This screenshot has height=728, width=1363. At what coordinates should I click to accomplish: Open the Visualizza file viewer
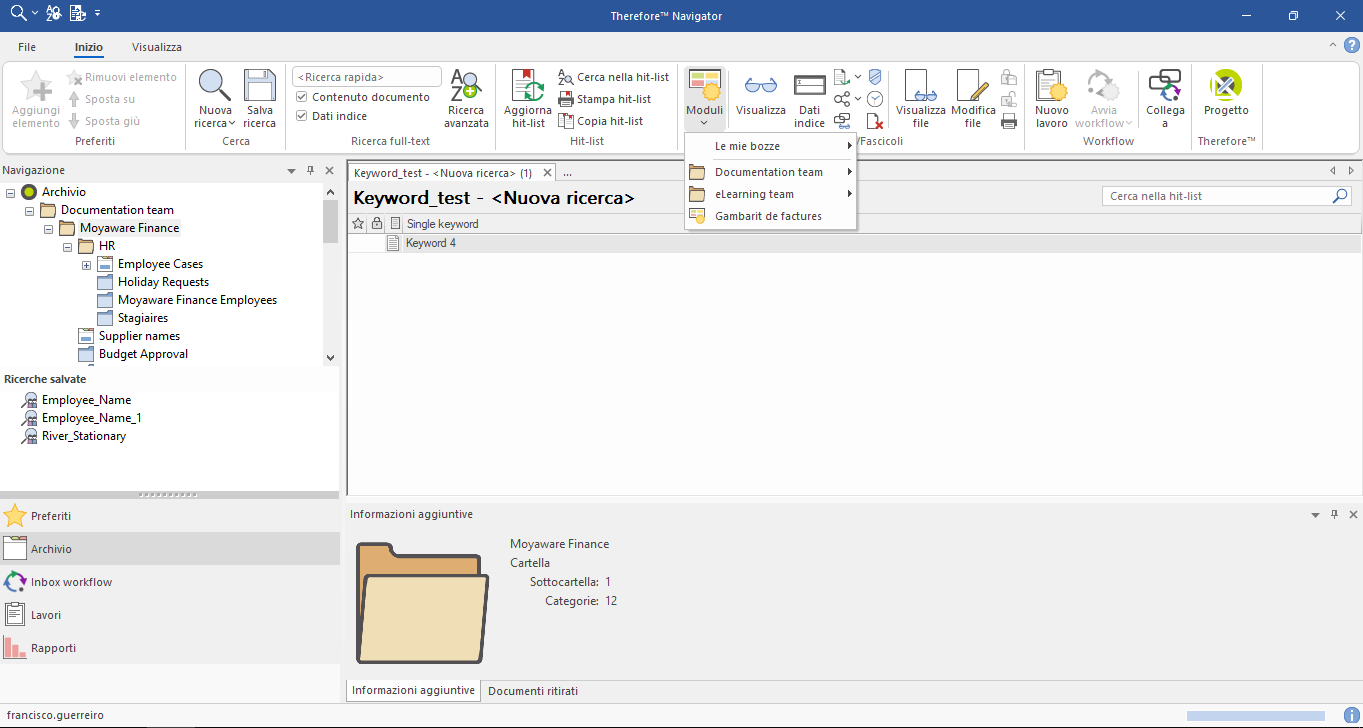pos(919,97)
